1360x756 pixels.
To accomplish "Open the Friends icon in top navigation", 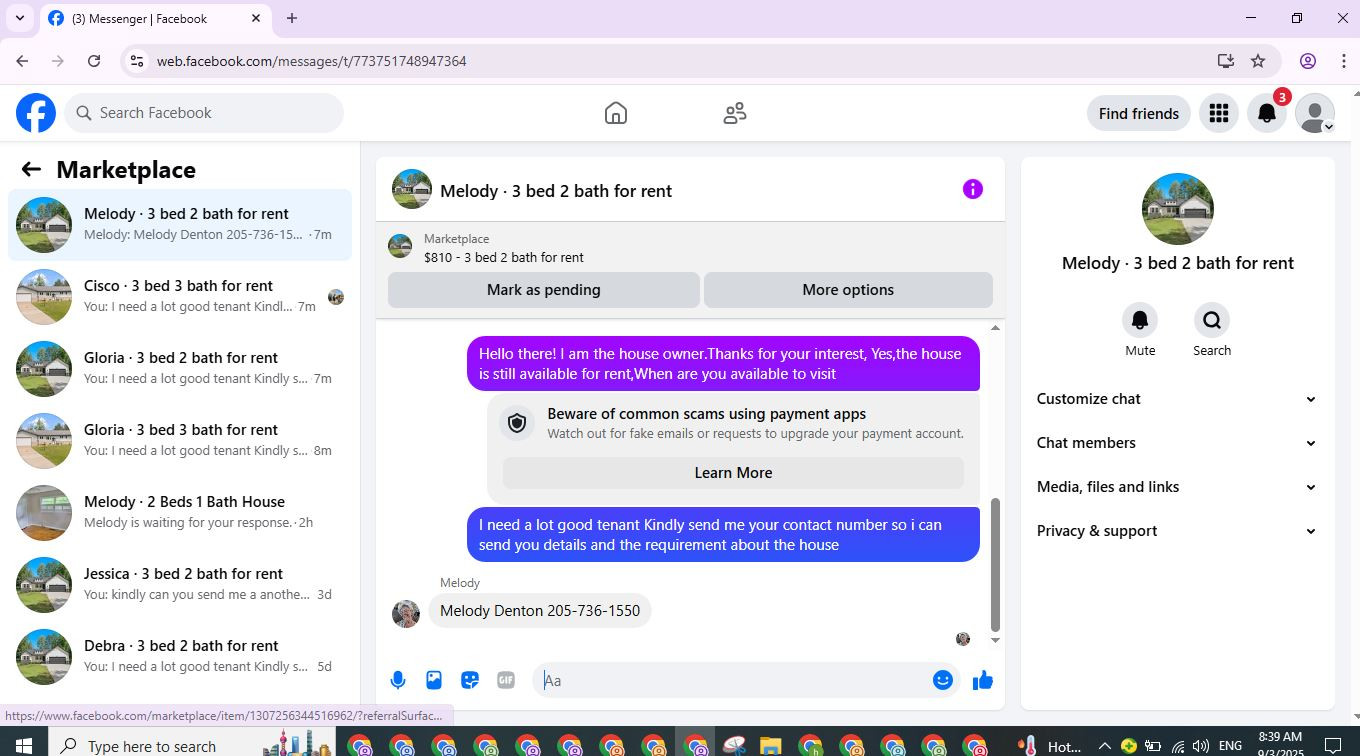I will (x=735, y=113).
